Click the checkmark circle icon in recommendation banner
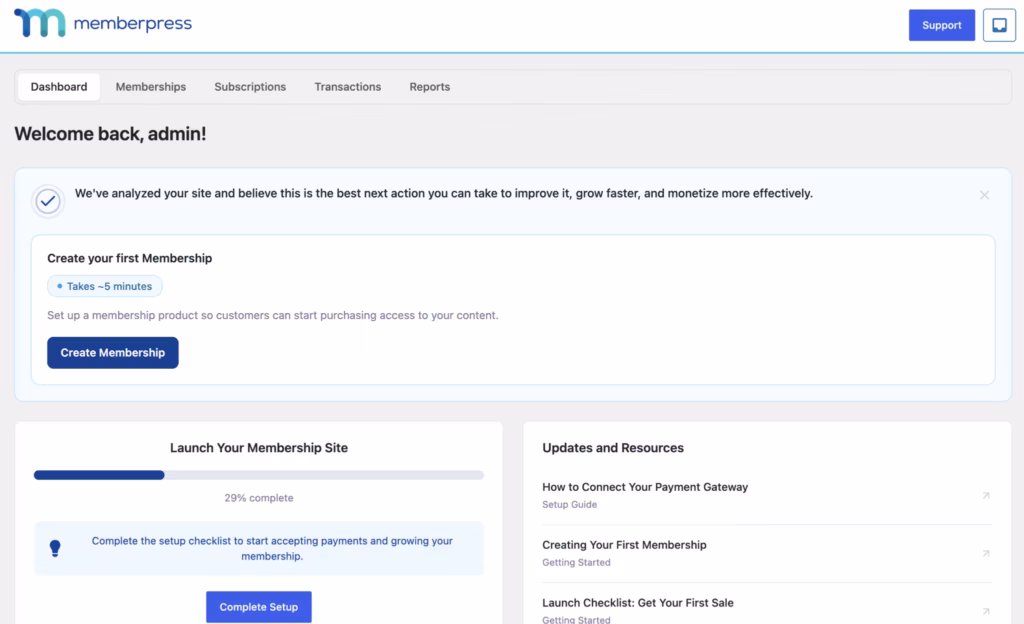Screen dimensions: 1024x624 [x=48, y=201]
